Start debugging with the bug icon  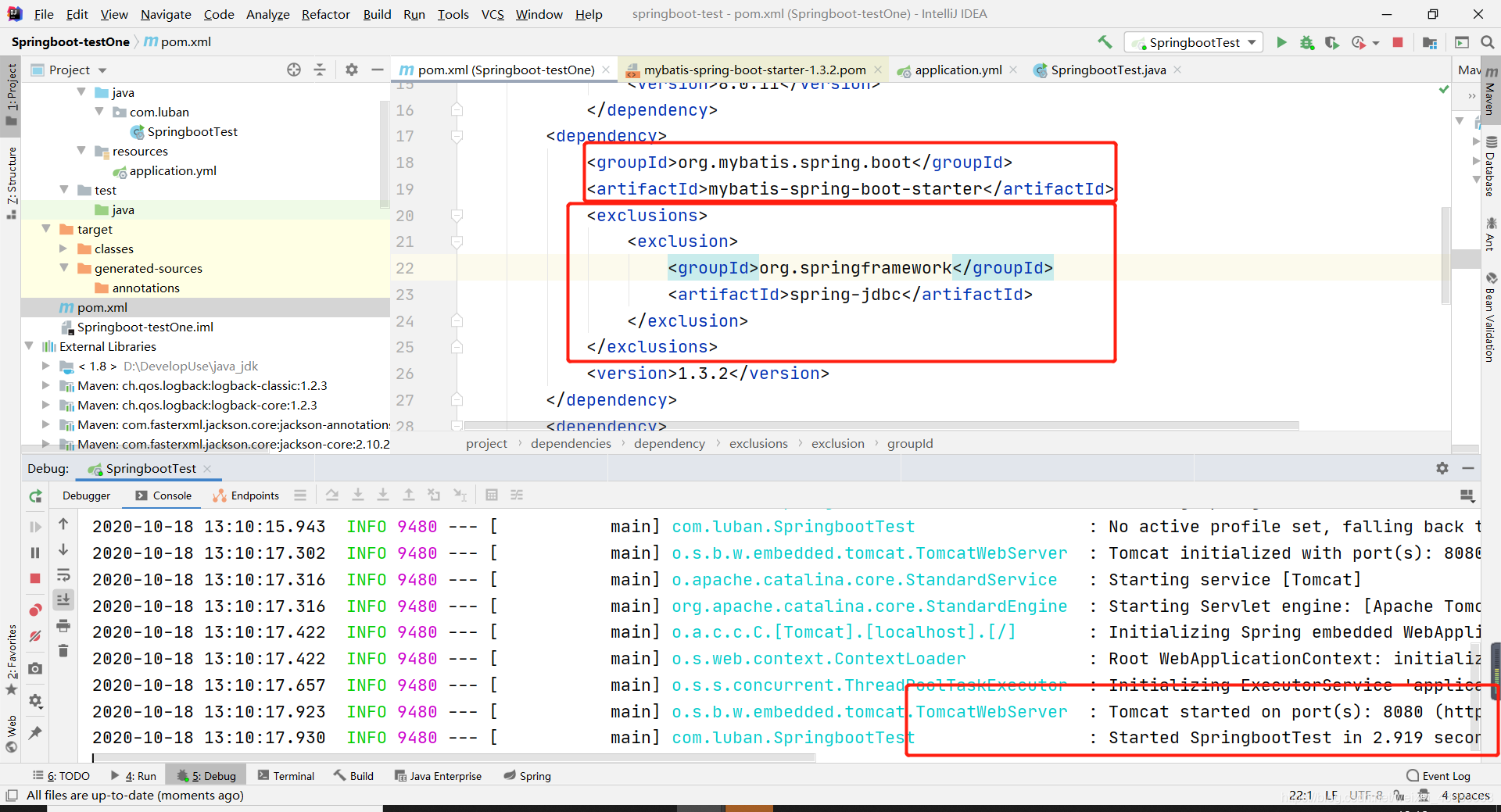(x=1306, y=42)
